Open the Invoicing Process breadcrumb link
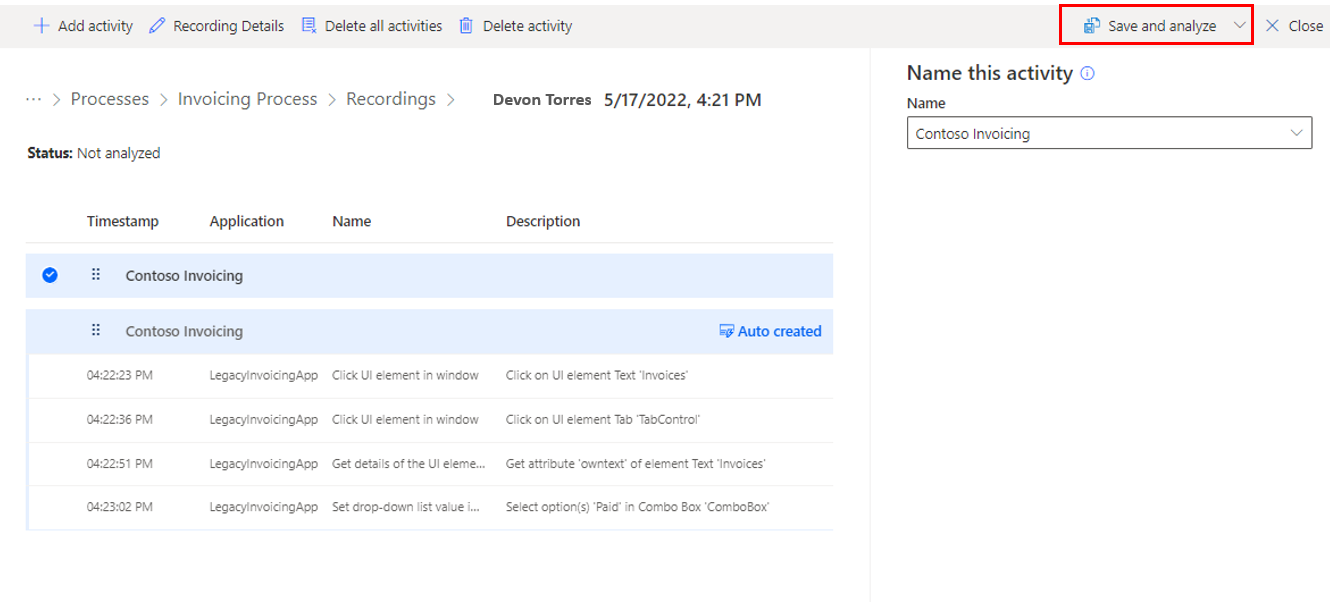This screenshot has width=1330, height=608. pos(247,98)
